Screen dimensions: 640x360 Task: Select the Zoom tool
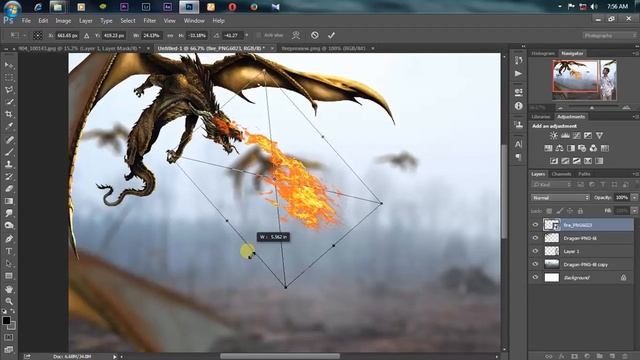point(9,302)
